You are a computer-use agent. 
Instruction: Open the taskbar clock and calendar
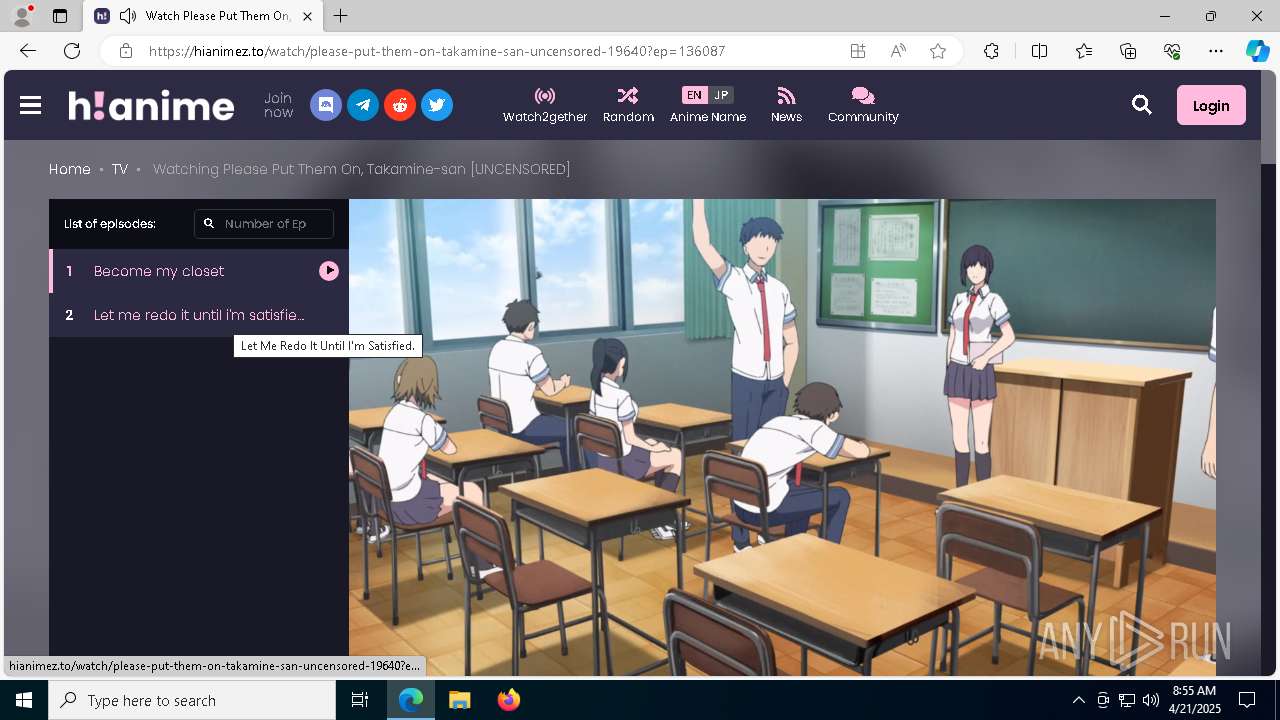1194,700
